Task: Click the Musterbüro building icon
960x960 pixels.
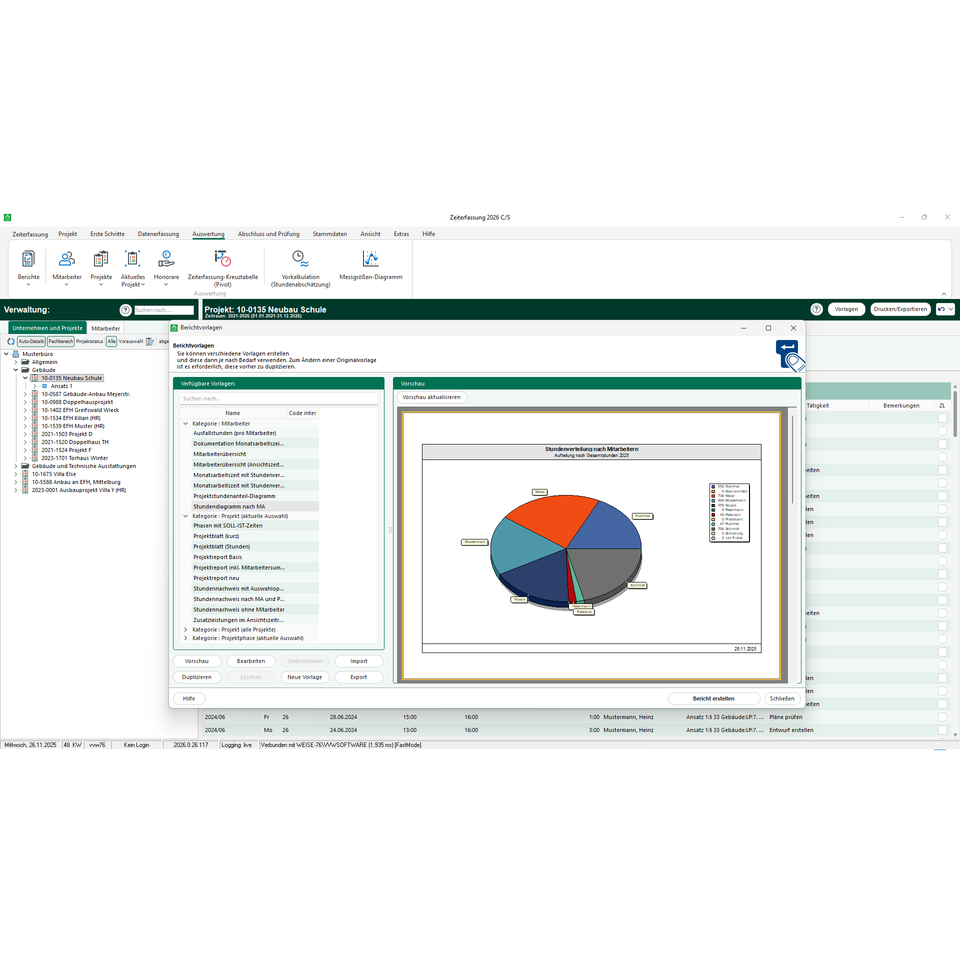Action: point(15,354)
